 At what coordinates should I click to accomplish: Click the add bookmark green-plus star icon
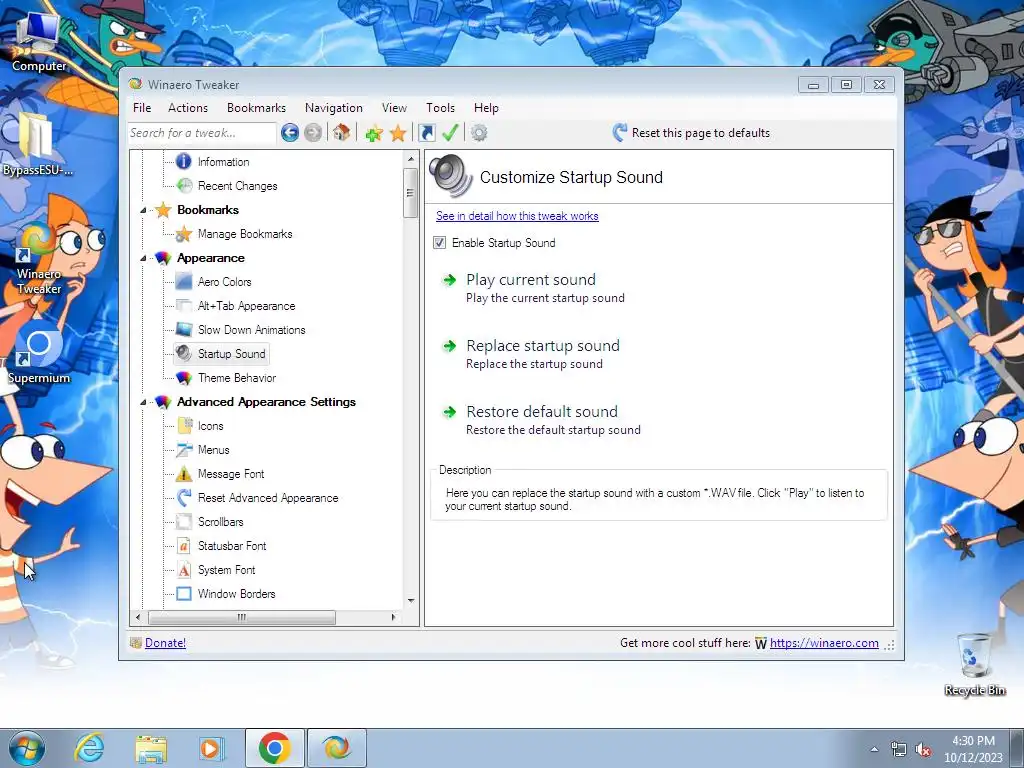click(x=374, y=133)
